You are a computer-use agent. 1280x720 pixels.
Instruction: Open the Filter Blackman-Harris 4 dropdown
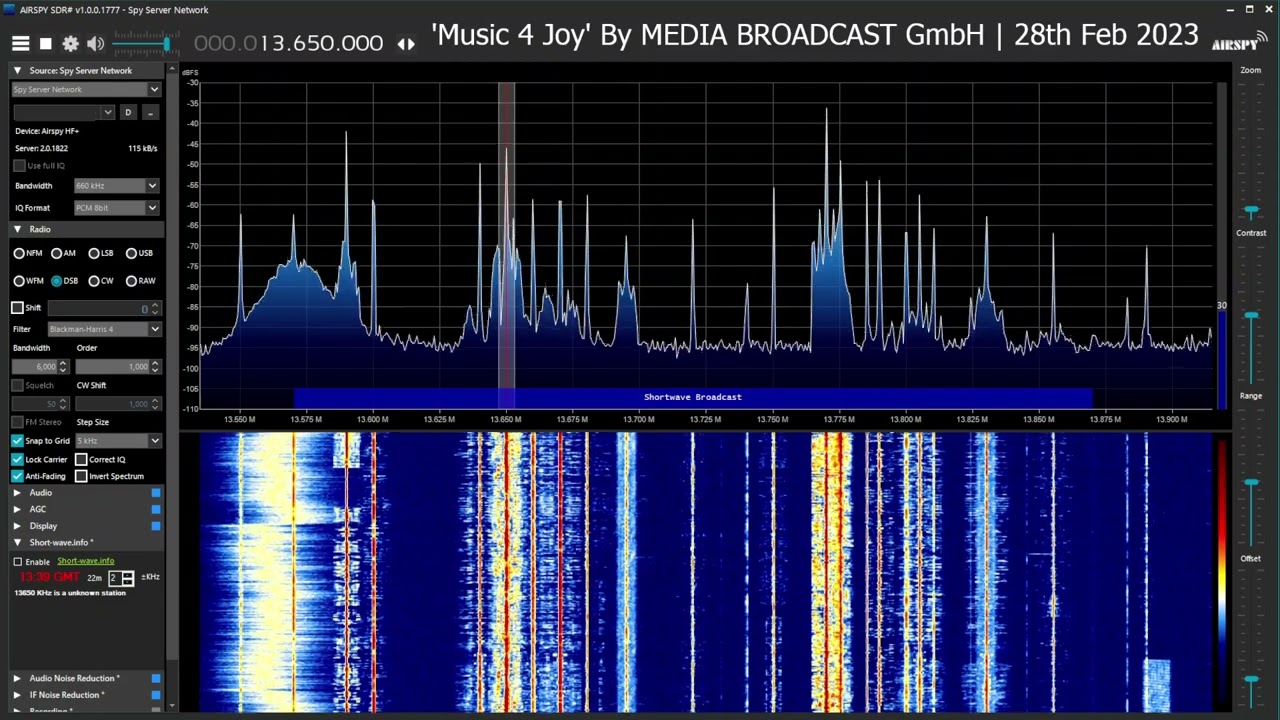pos(104,329)
